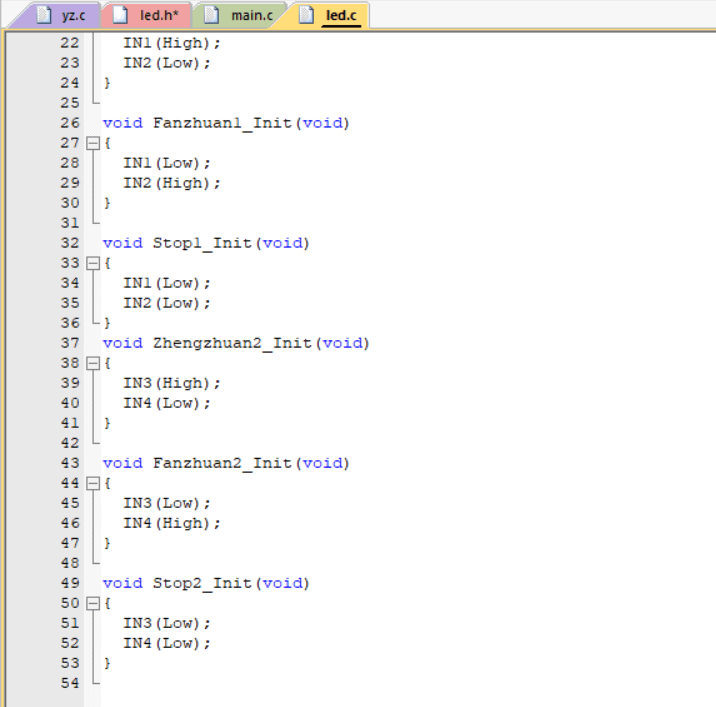Place cursor on IN3(Low); at line 51

click(x=167, y=623)
